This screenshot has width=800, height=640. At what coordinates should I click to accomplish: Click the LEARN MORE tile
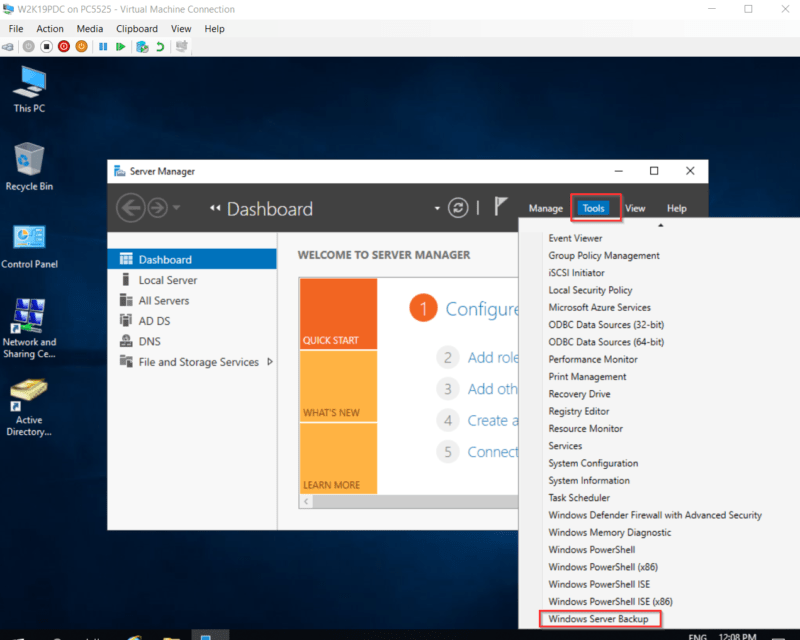tap(338, 458)
